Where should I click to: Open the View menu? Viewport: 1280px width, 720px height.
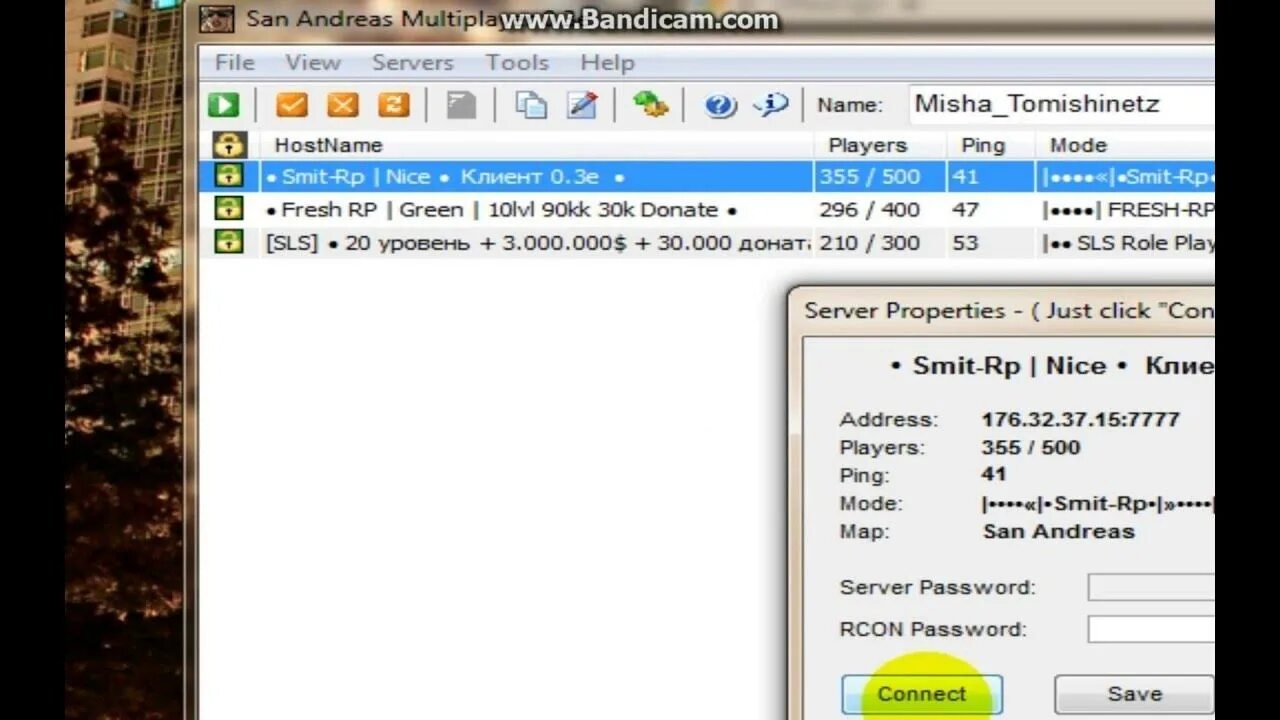(313, 63)
